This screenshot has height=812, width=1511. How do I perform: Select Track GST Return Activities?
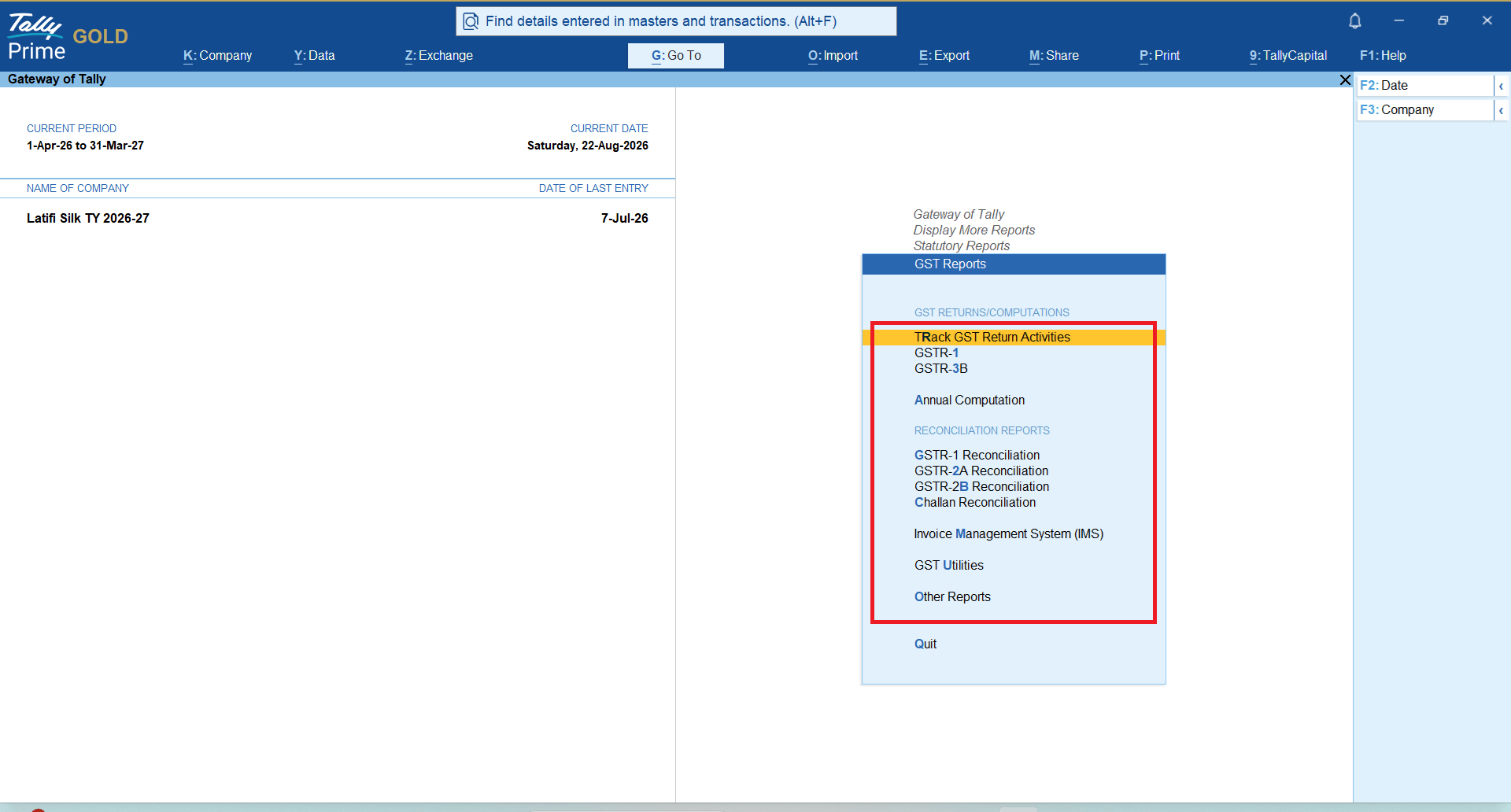[x=1014, y=338]
